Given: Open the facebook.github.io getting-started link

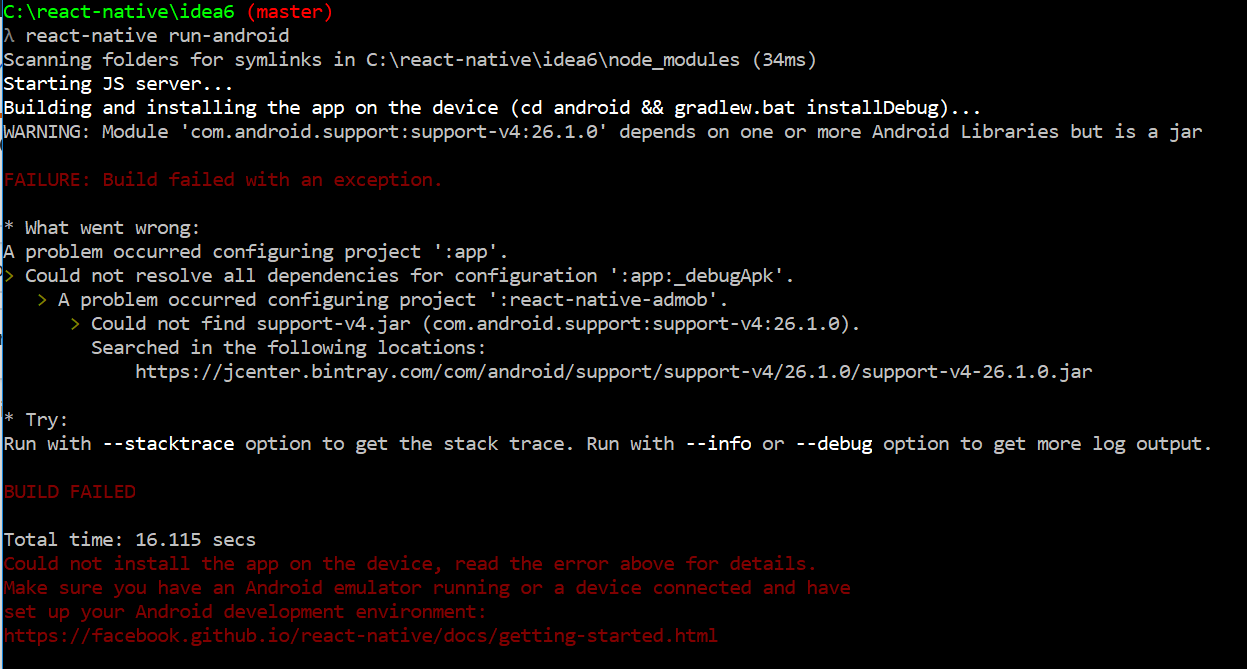Looking at the screenshot, I should click(x=360, y=636).
